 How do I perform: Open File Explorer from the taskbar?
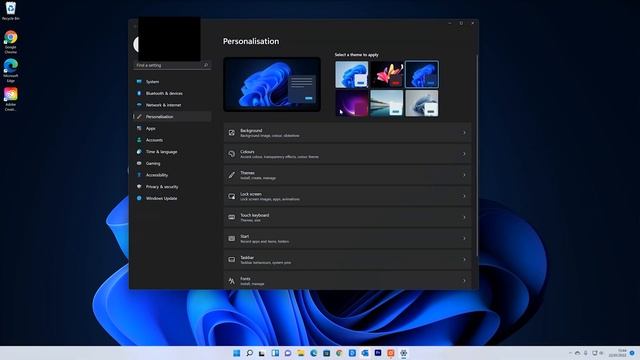click(301, 353)
